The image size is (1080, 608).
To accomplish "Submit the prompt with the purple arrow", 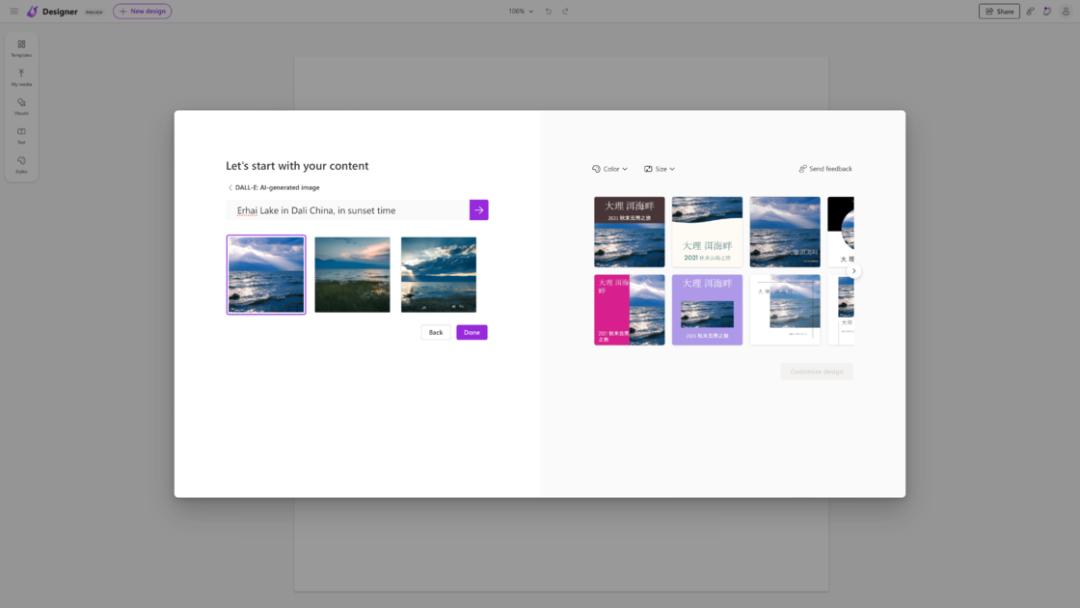I will pyautogui.click(x=479, y=210).
